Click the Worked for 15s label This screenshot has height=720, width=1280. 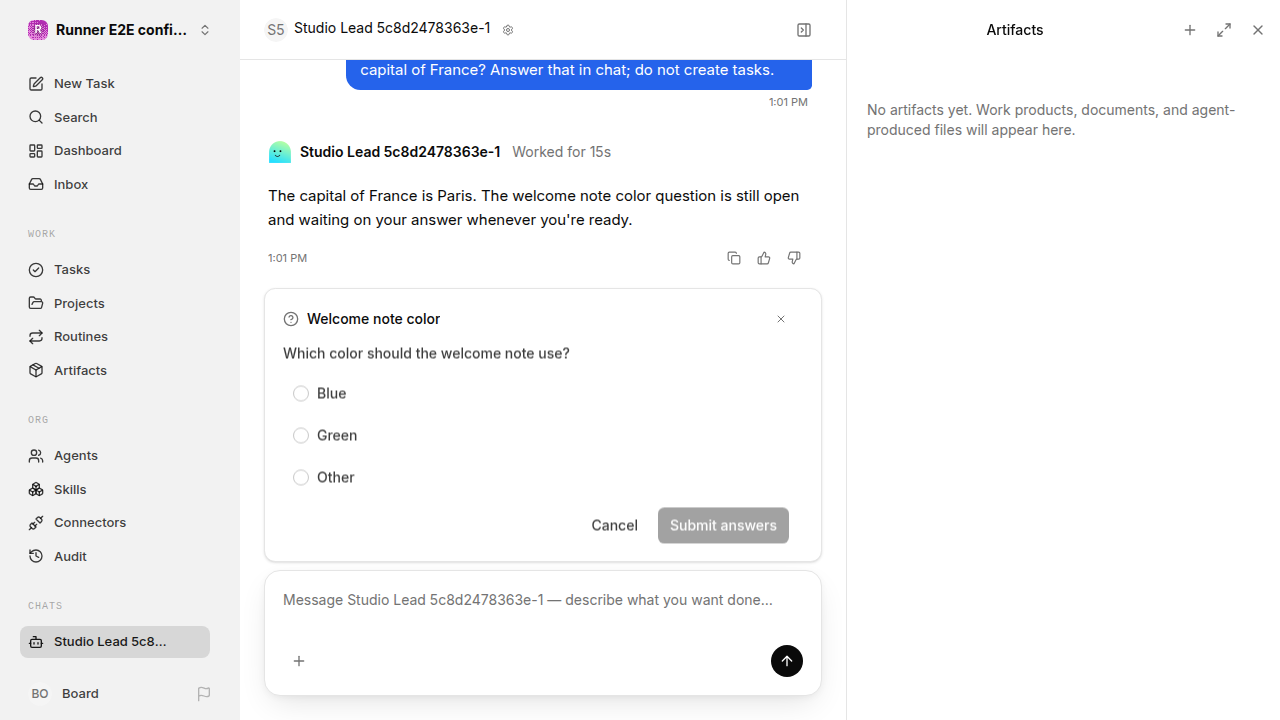pyautogui.click(x=561, y=152)
